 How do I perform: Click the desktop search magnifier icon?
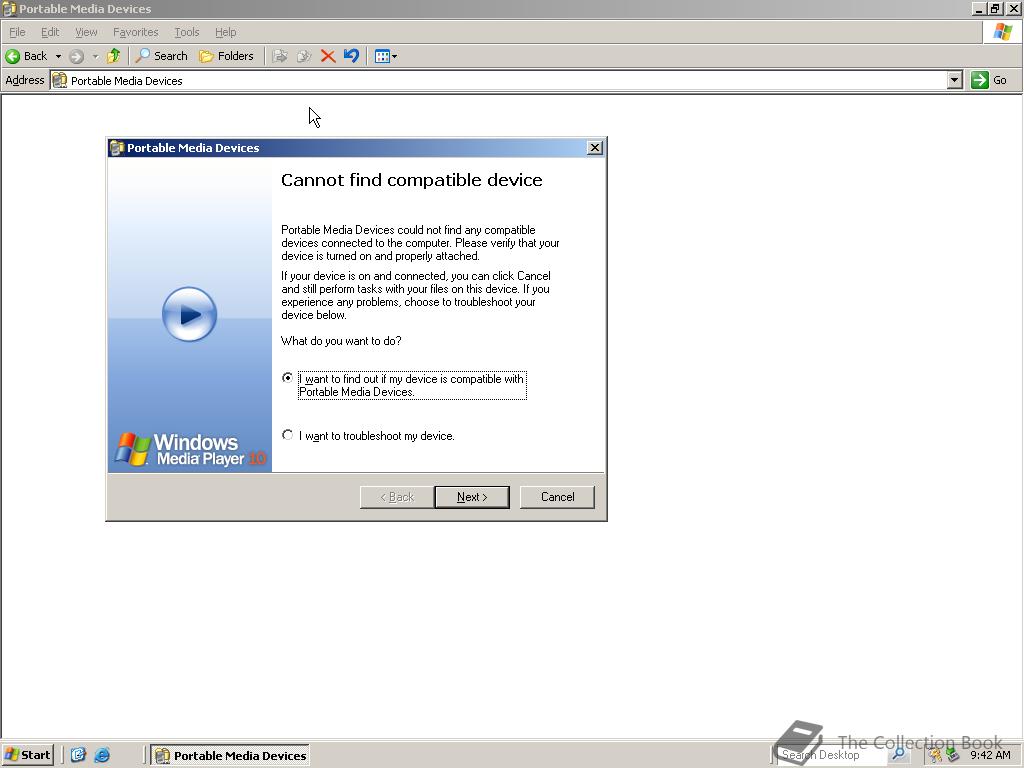(x=899, y=755)
